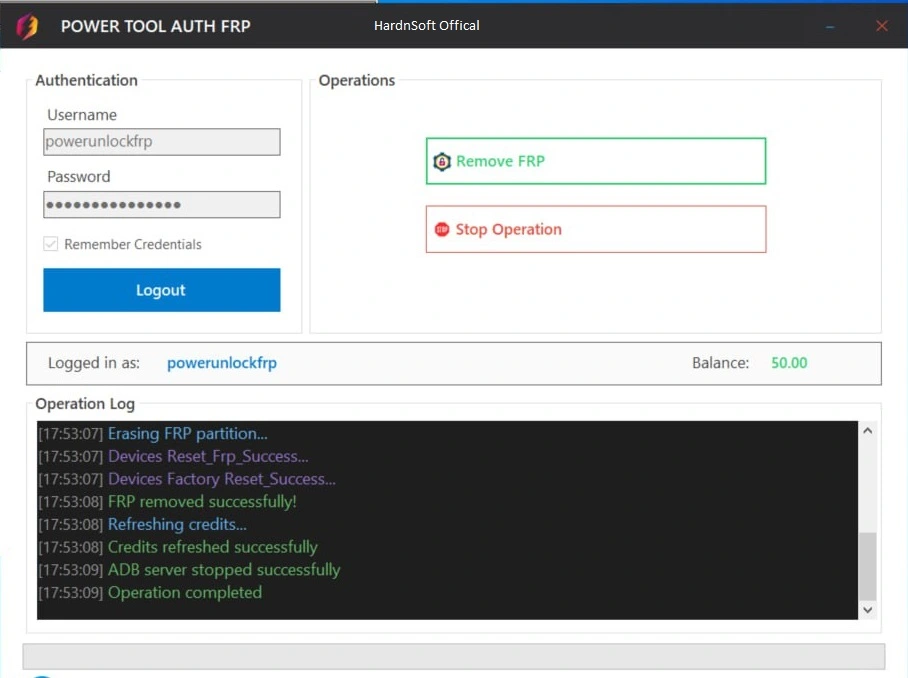Click the red stop sign icon
The height and width of the screenshot is (678, 908).
pyautogui.click(x=442, y=230)
